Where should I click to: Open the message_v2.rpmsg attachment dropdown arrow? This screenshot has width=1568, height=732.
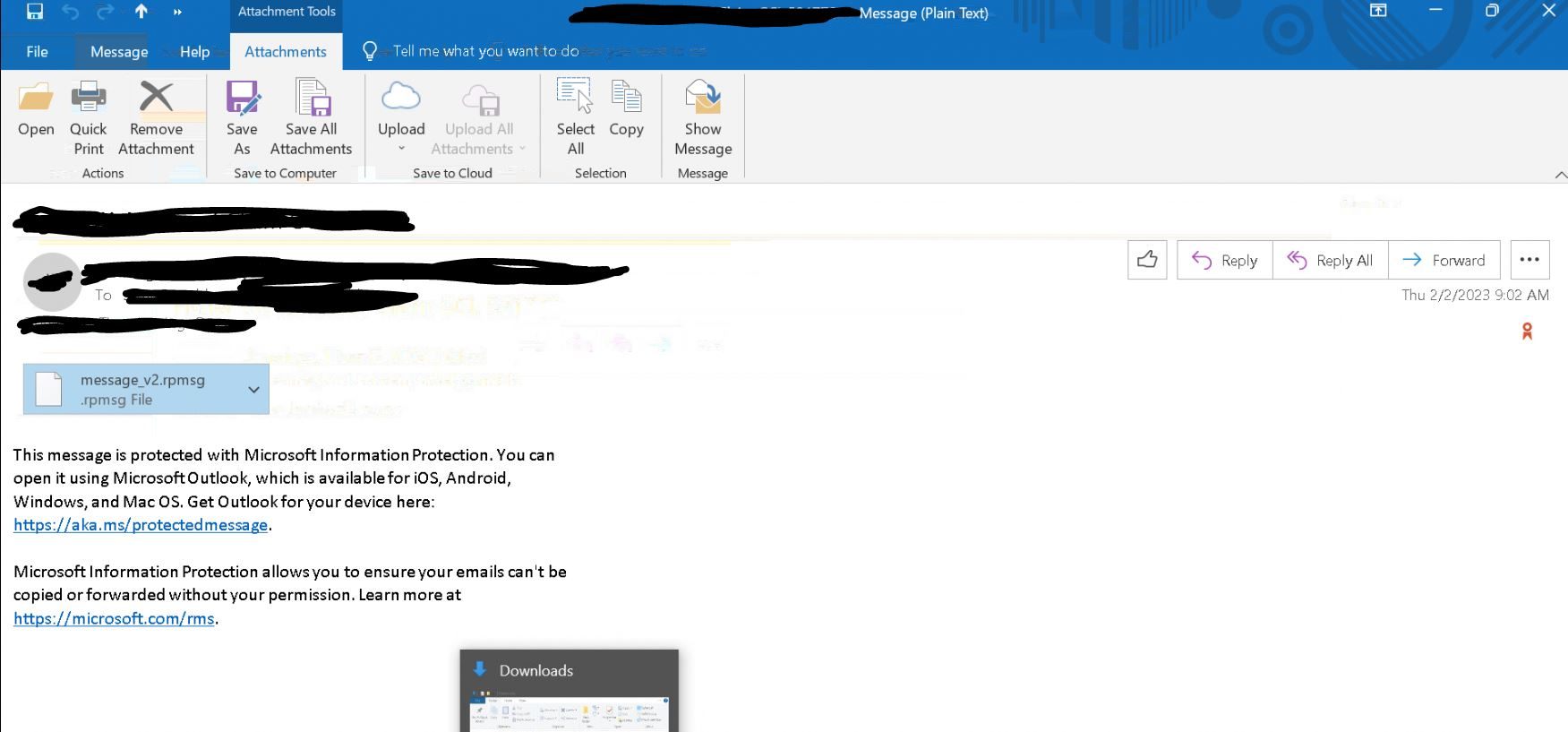pos(253,390)
